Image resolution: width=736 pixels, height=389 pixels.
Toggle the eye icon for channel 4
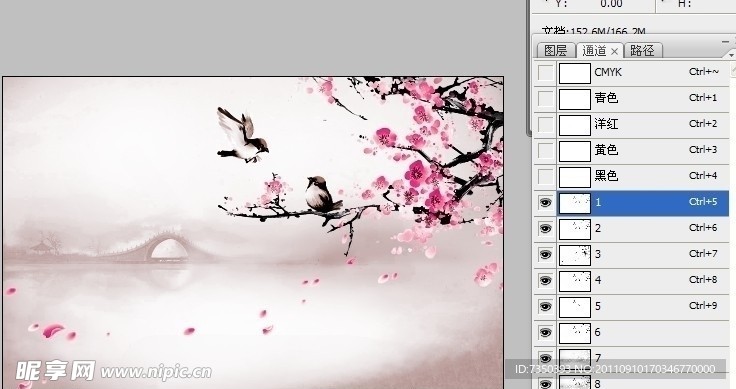545,281
